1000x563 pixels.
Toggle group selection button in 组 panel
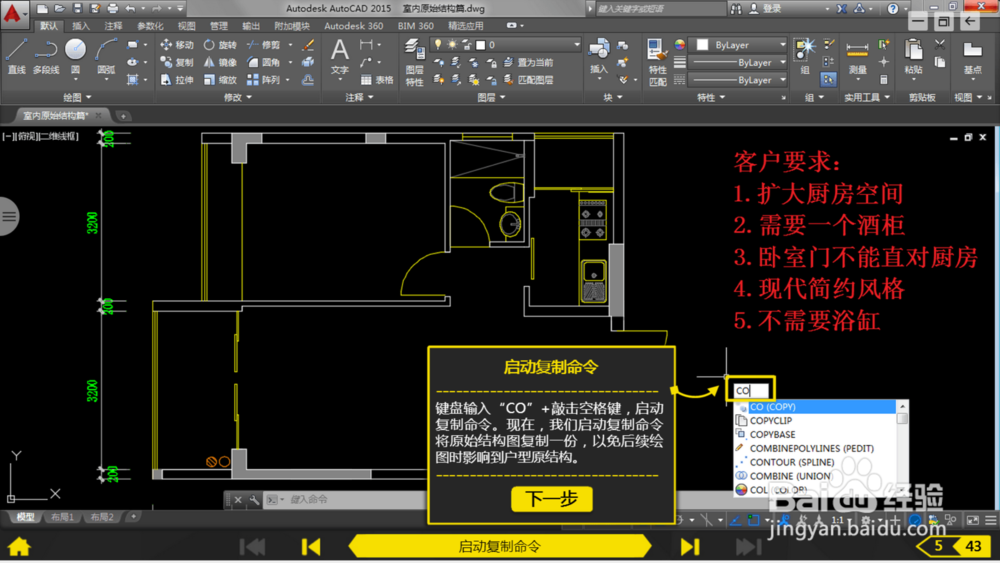click(x=828, y=79)
